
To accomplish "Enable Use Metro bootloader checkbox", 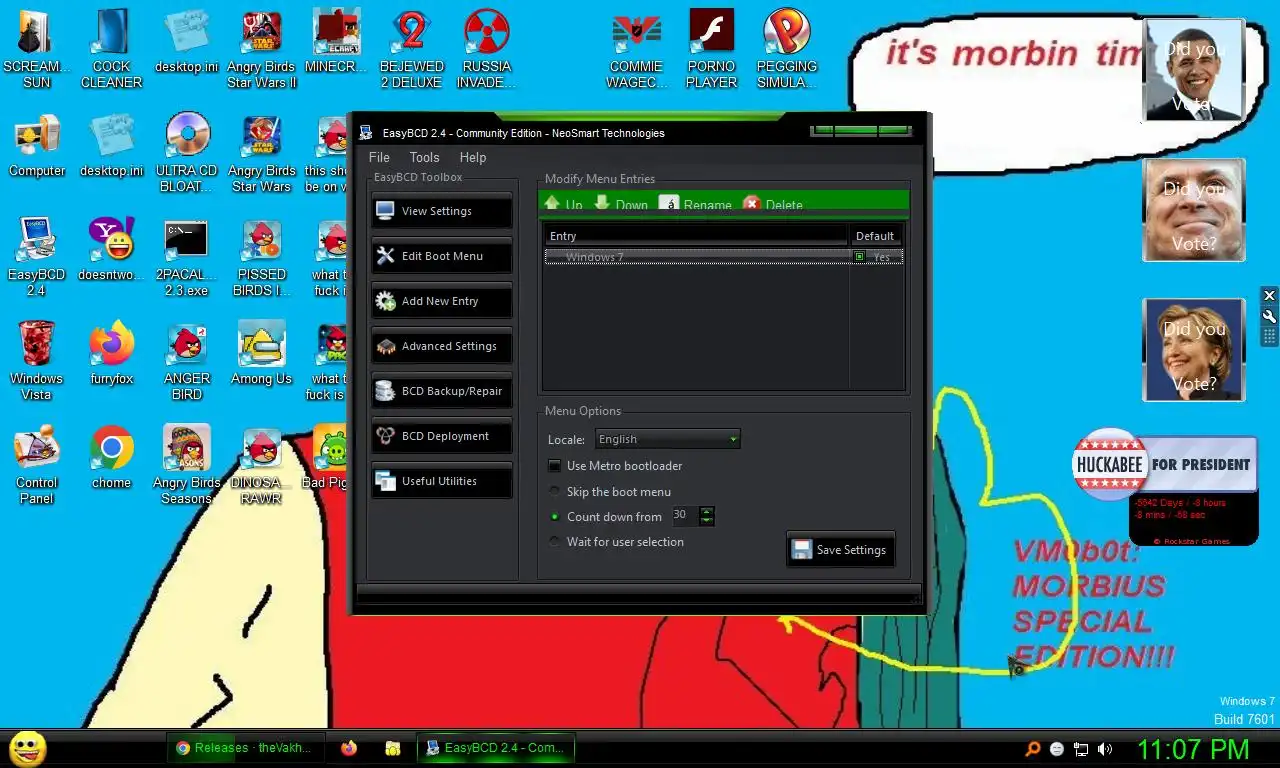I will tap(555, 466).
